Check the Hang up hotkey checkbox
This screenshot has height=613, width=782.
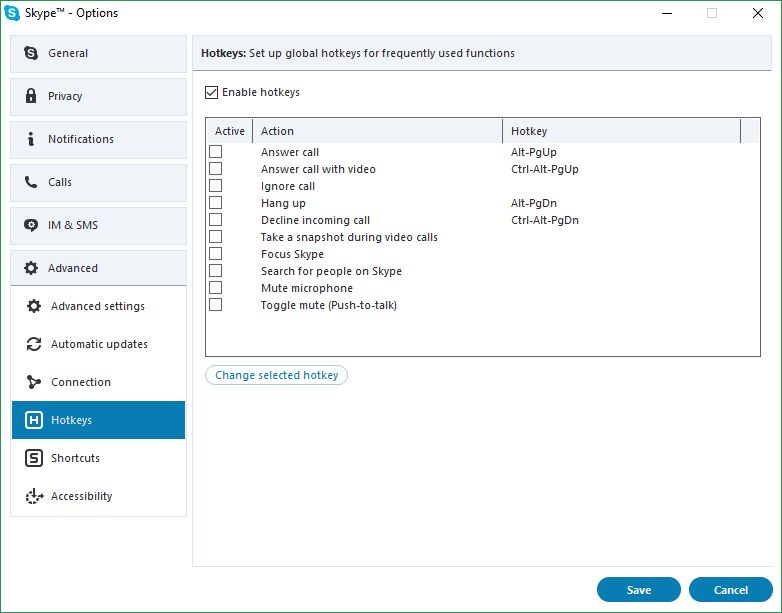point(215,203)
